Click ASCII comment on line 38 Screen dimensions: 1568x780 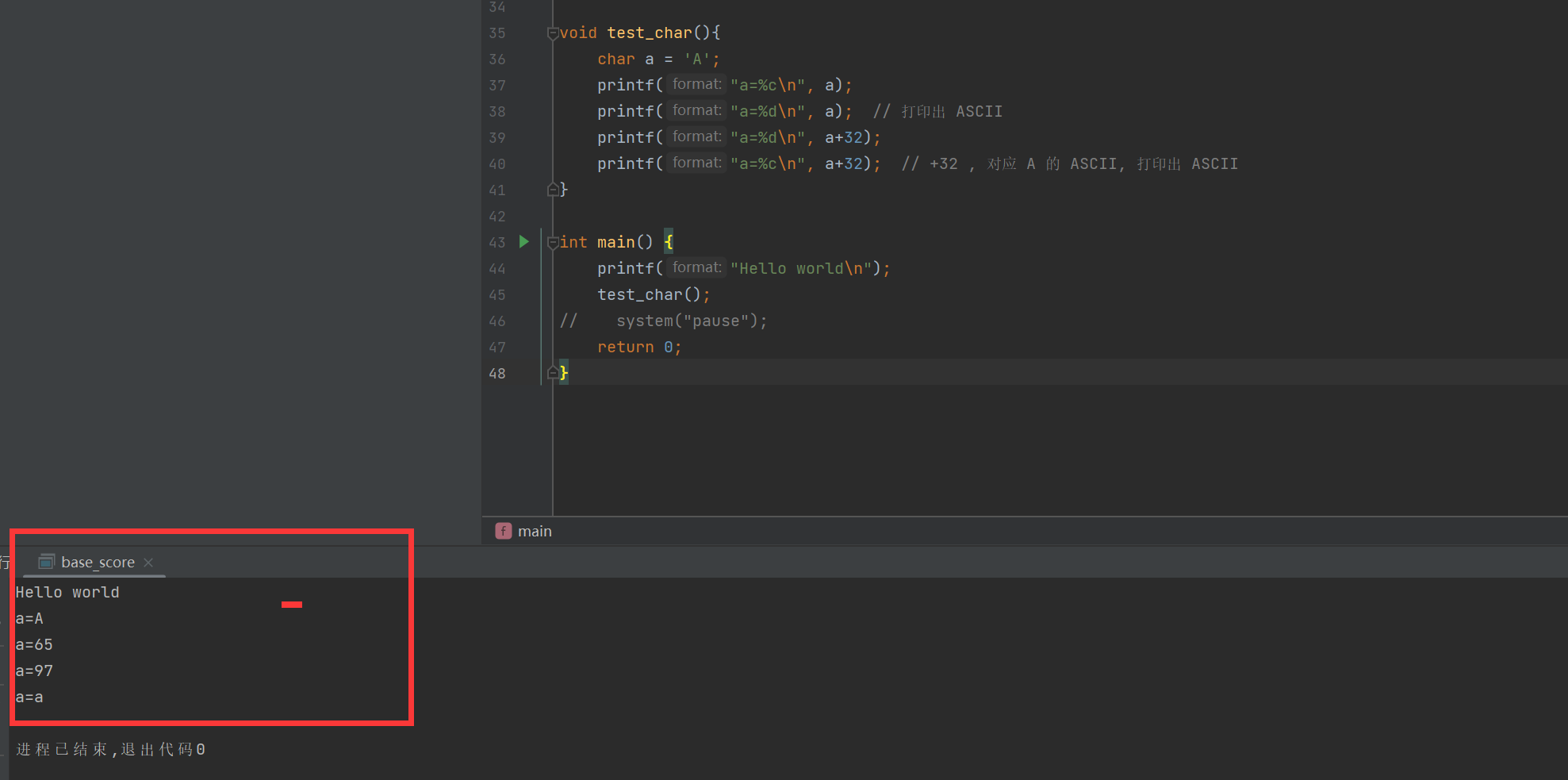tap(937, 111)
